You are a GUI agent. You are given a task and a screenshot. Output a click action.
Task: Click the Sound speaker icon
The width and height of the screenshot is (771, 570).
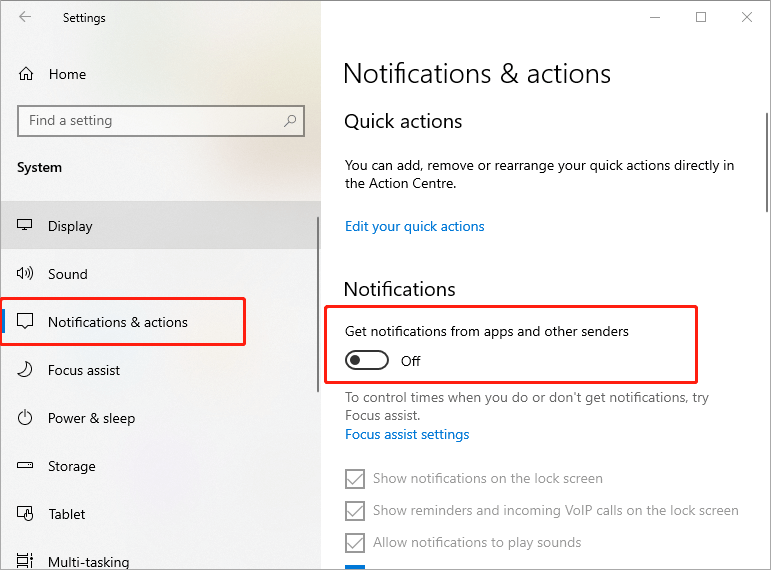click(26, 274)
